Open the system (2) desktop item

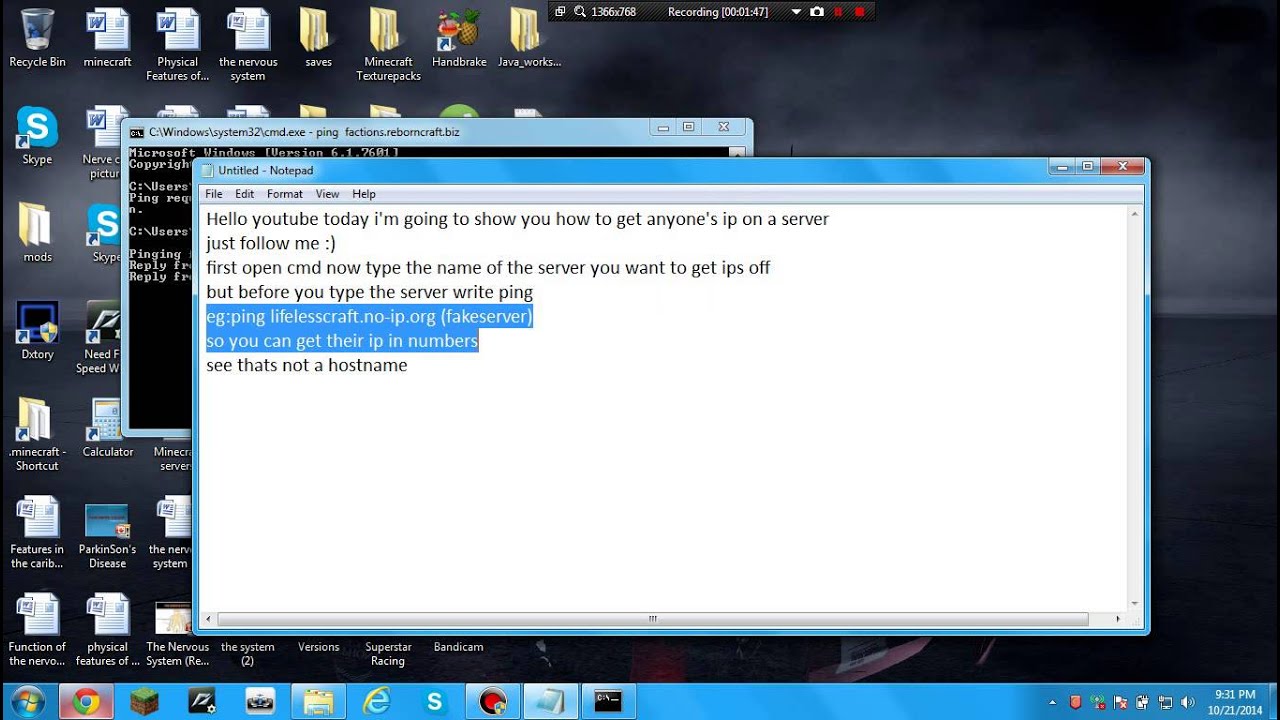click(x=247, y=653)
